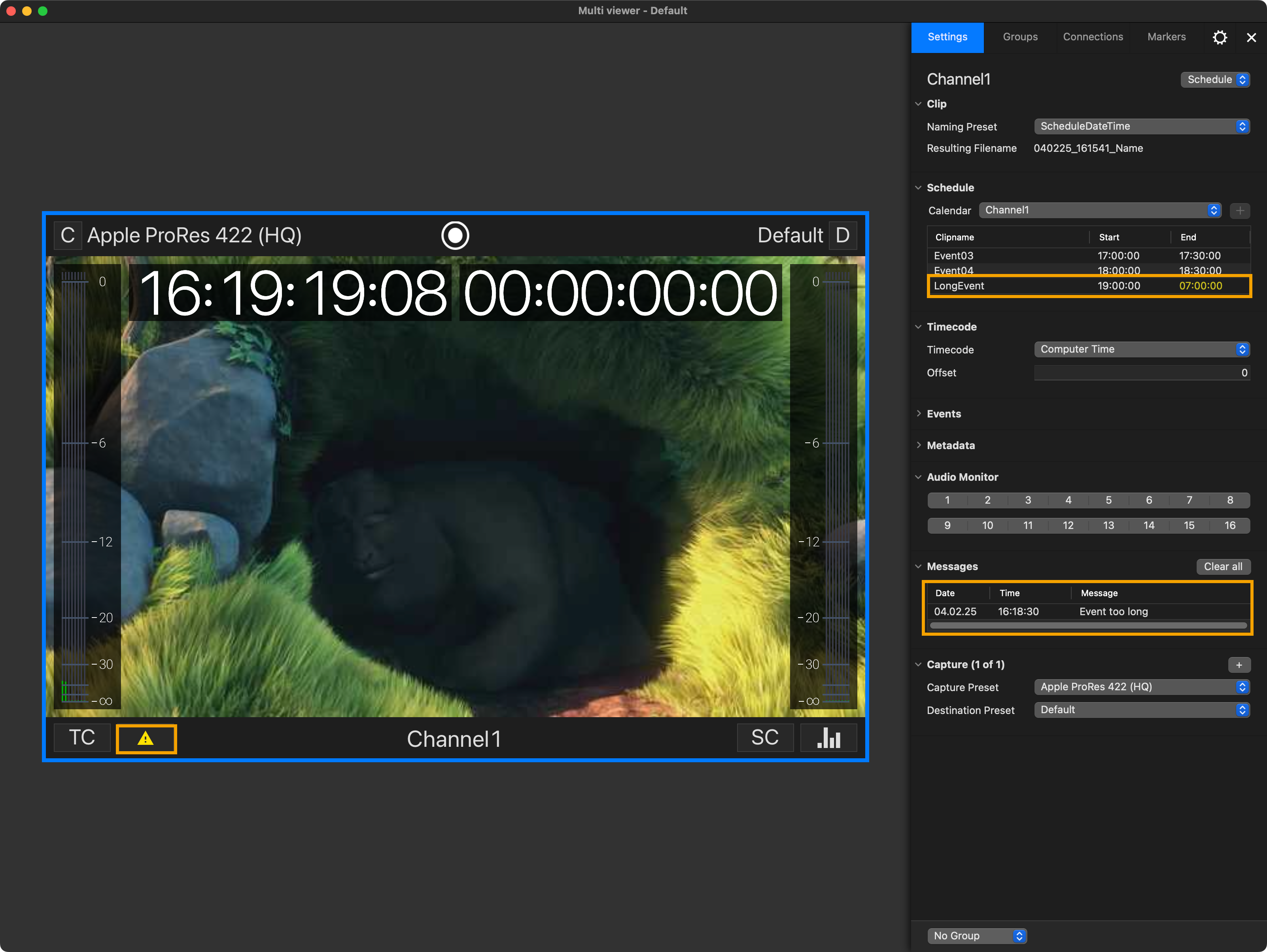Open the gear preferences icon
This screenshot has width=1267, height=952.
[1220, 37]
